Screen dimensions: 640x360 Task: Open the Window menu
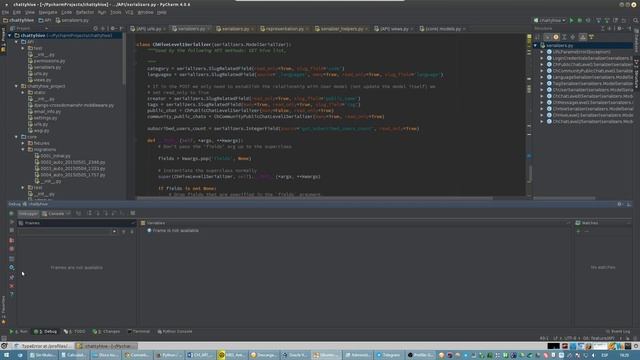pyautogui.click(x=145, y=12)
